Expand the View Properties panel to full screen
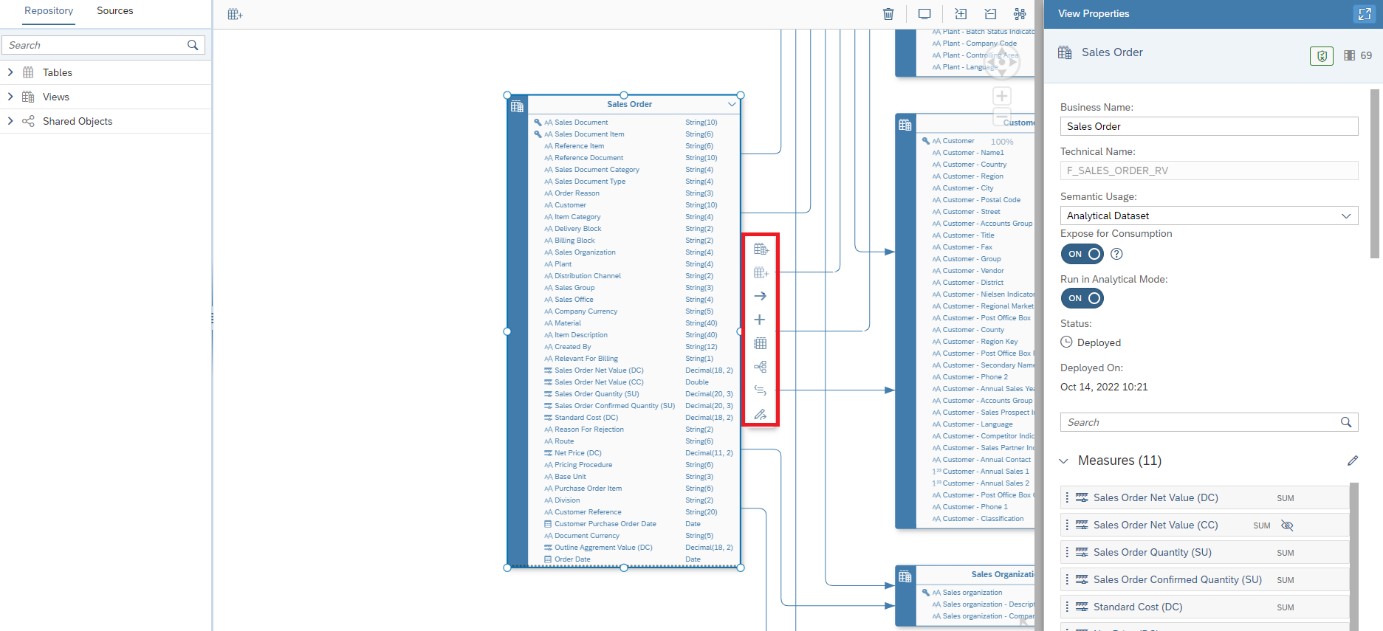This screenshot has height=631, width=1383. pyautogui.click(x=1363, y=14)
